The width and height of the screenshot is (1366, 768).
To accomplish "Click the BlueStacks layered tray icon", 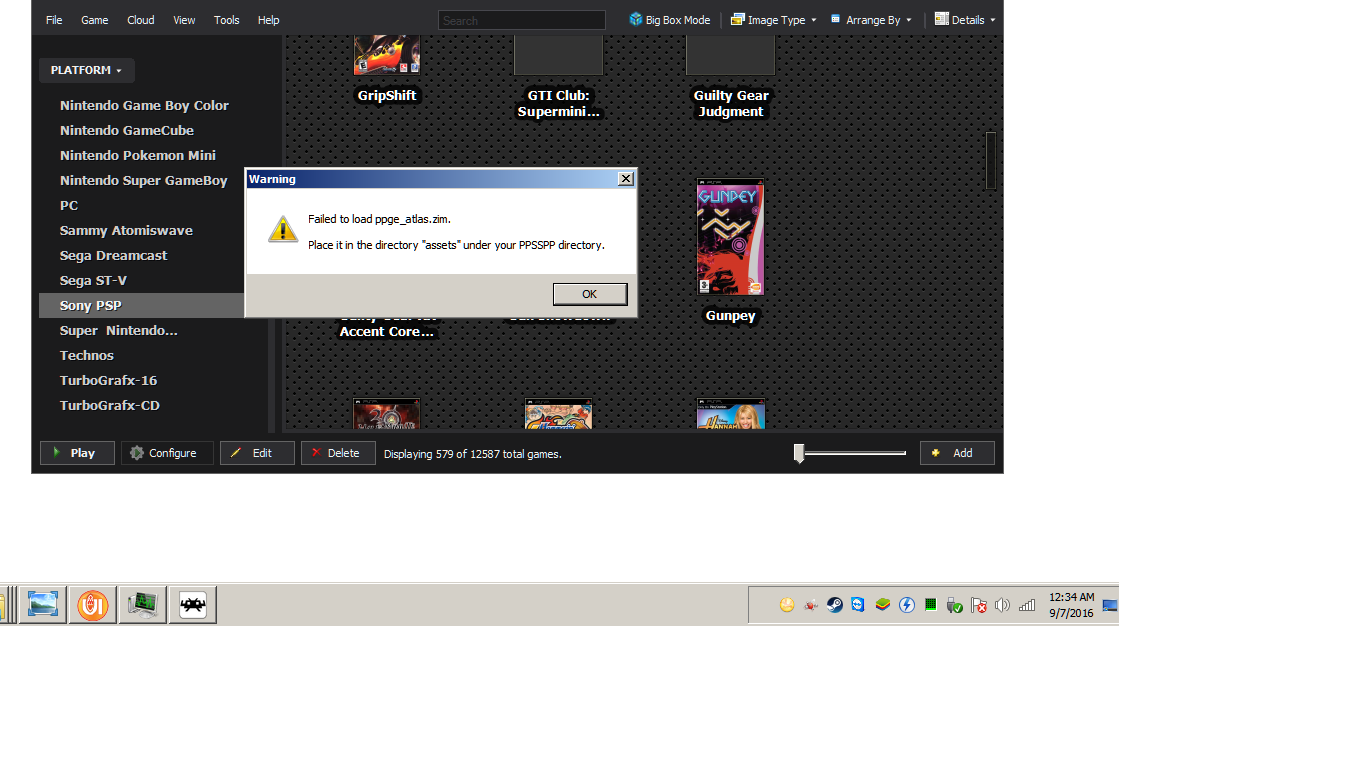I will tap(882, 605).
